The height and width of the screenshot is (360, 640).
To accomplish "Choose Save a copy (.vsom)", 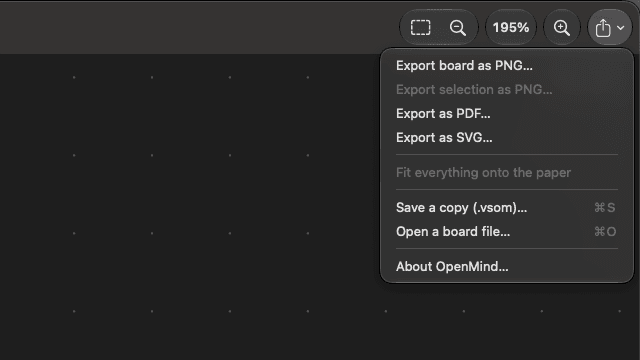I will coord(507,208).
